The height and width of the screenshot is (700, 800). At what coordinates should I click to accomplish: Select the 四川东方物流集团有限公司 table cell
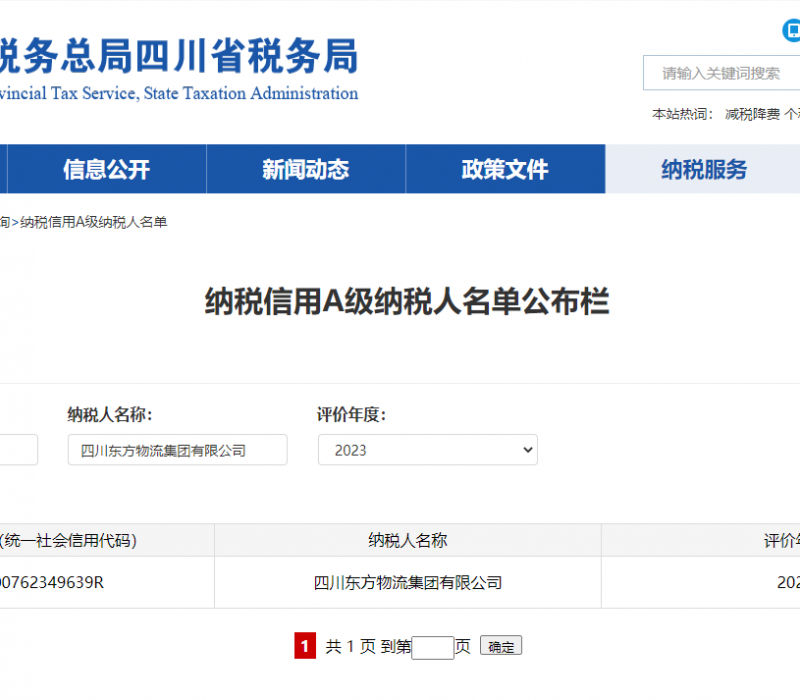click(x=407, y=582)
